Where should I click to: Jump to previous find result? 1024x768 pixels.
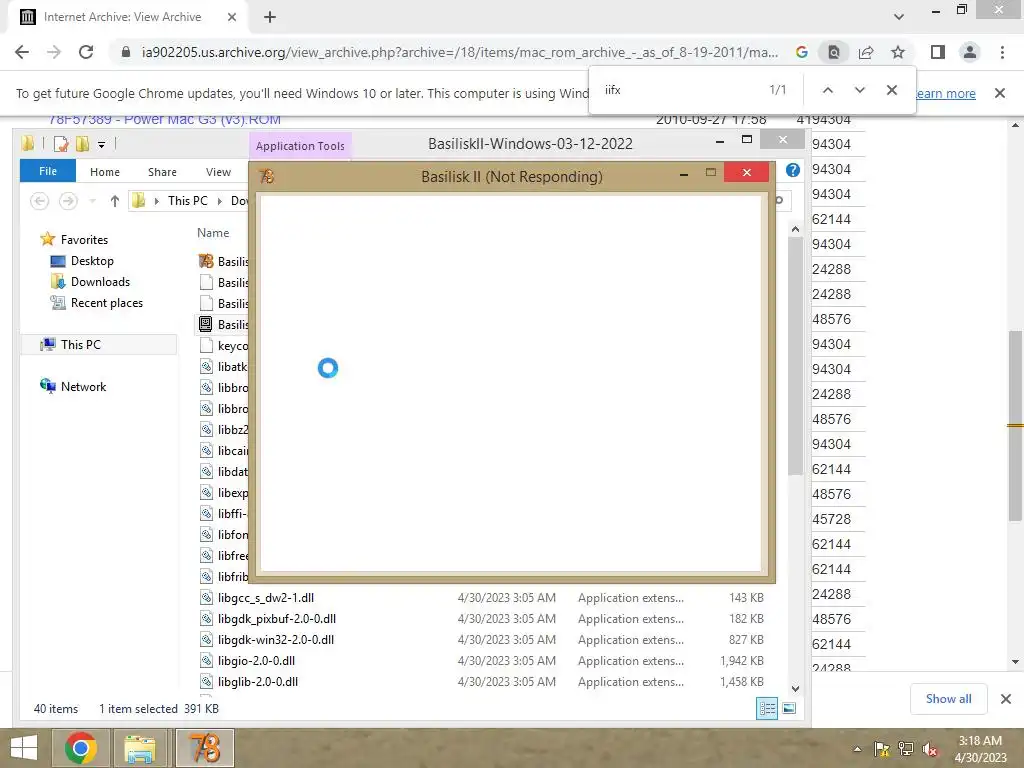pos(827,90)
